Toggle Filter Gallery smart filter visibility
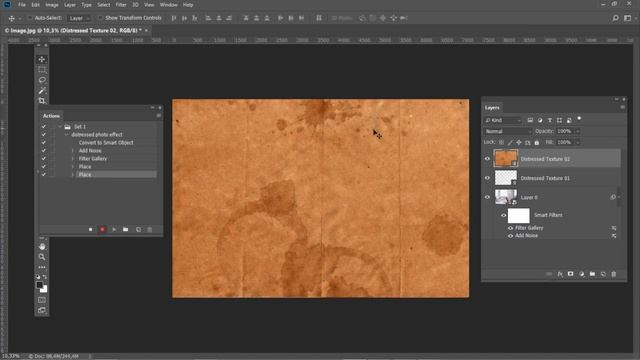The width and height of the screenshot is (640, 360). pos(510,228)
